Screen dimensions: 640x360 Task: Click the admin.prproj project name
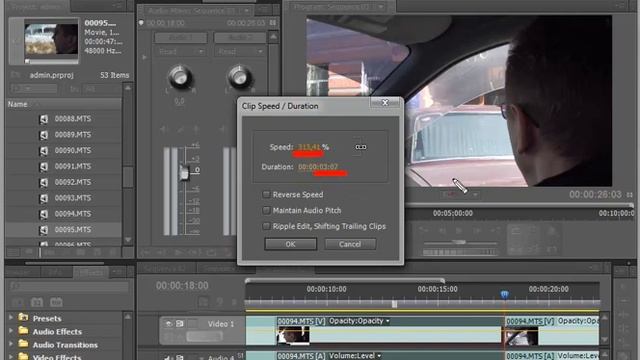51,76
